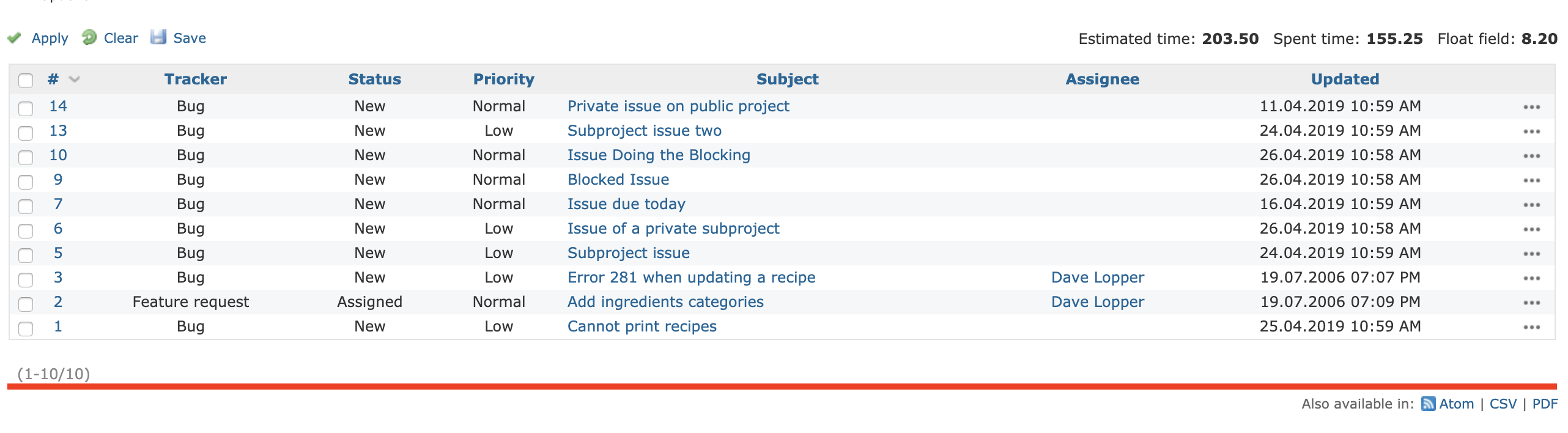Export the issue list as PDF

(x=1544, y=404)
